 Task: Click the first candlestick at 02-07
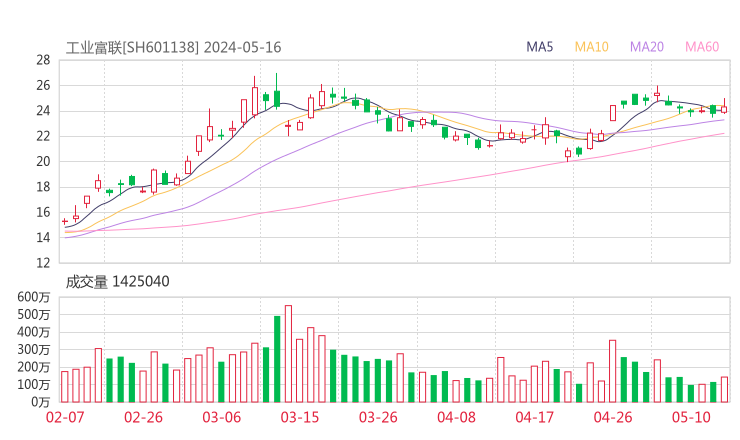pos(65,221)
